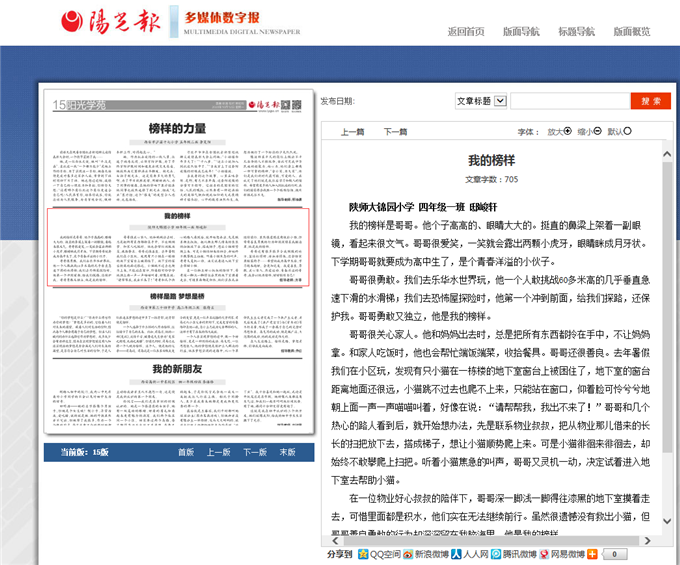Click article scrollbar down arrow

[667, 521]
